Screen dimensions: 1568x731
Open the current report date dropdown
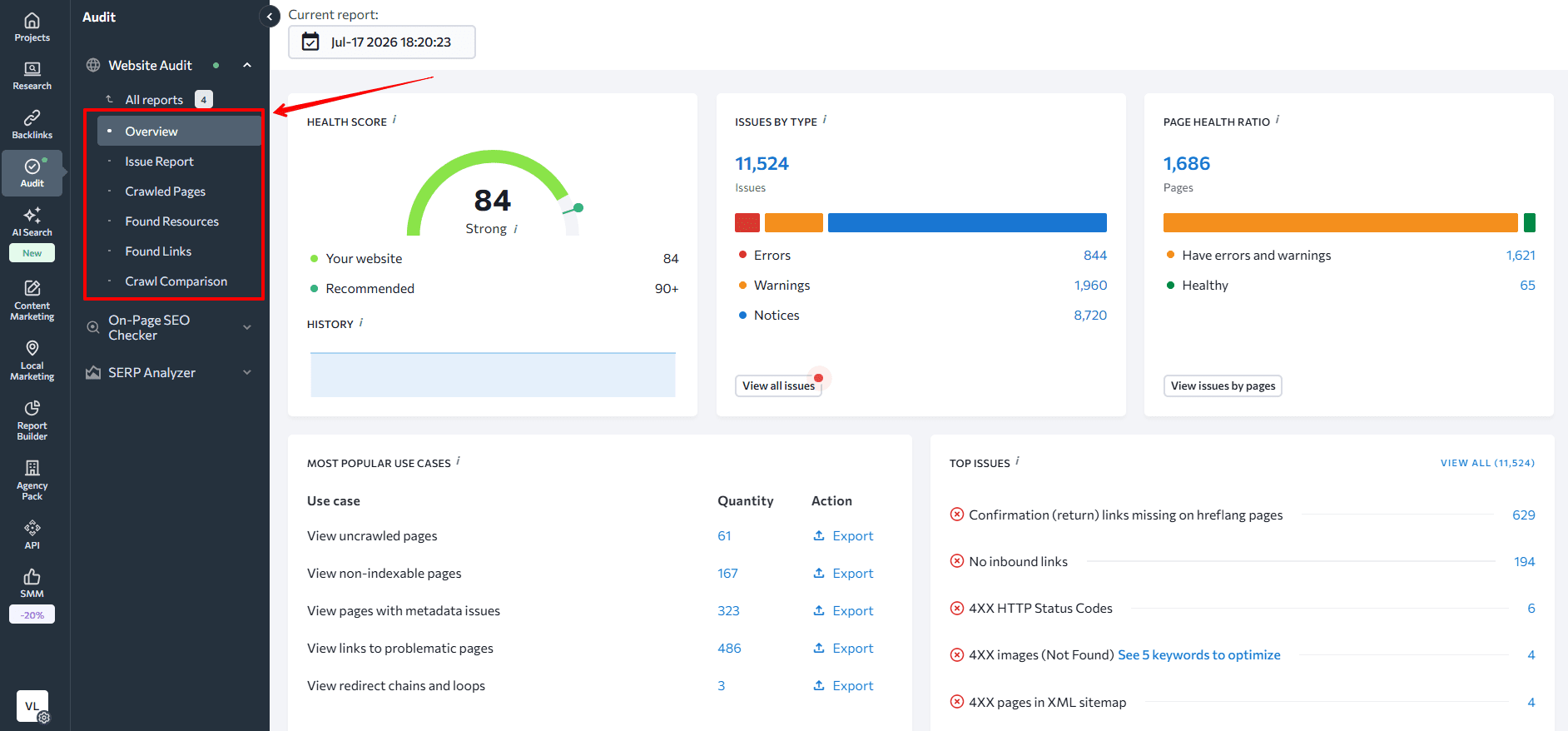click(x=382, y=42)
